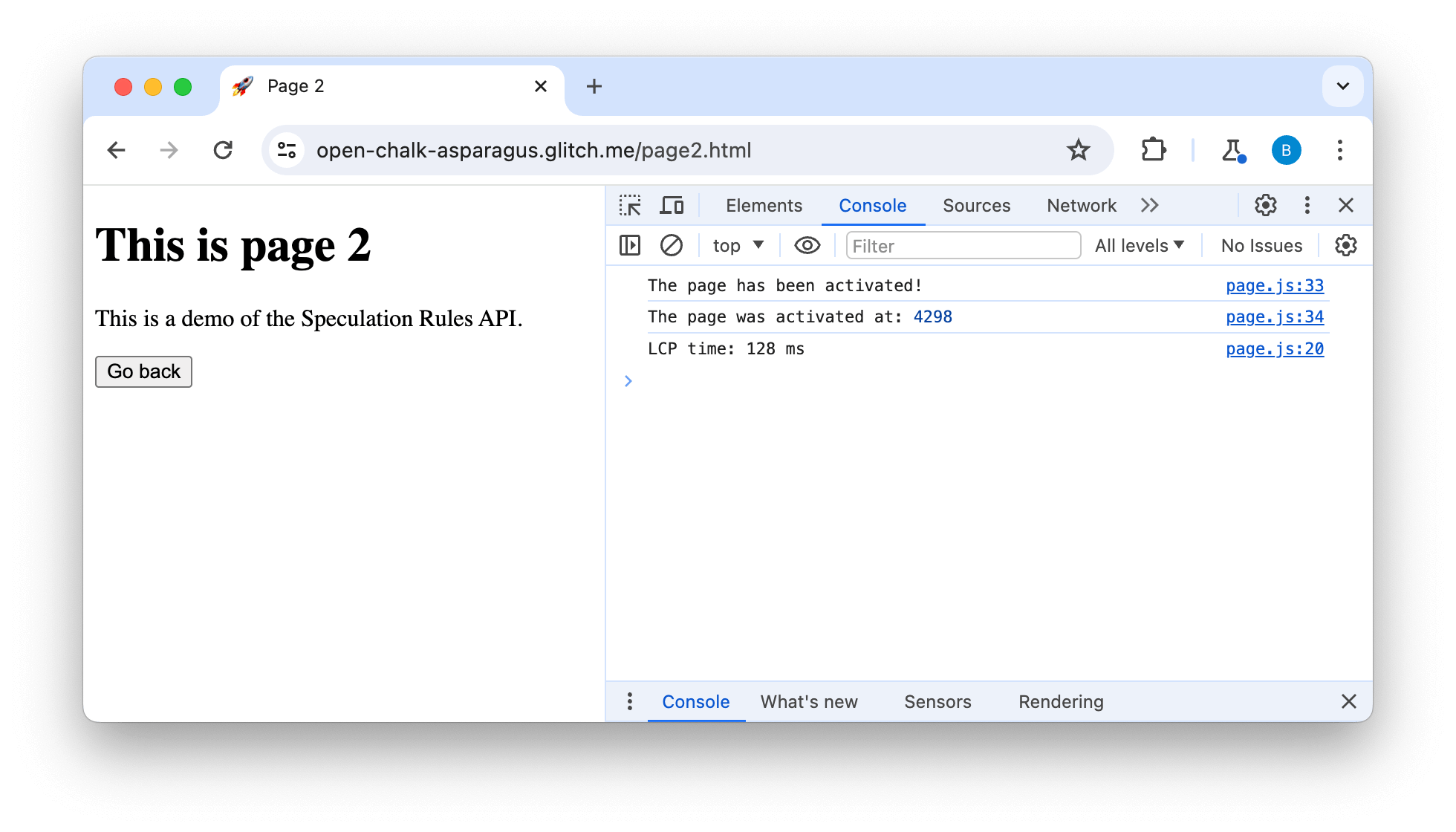Expand the top frame context dropdown
The width and height of the screenshot is (1456, 832).
click(736, 244)
